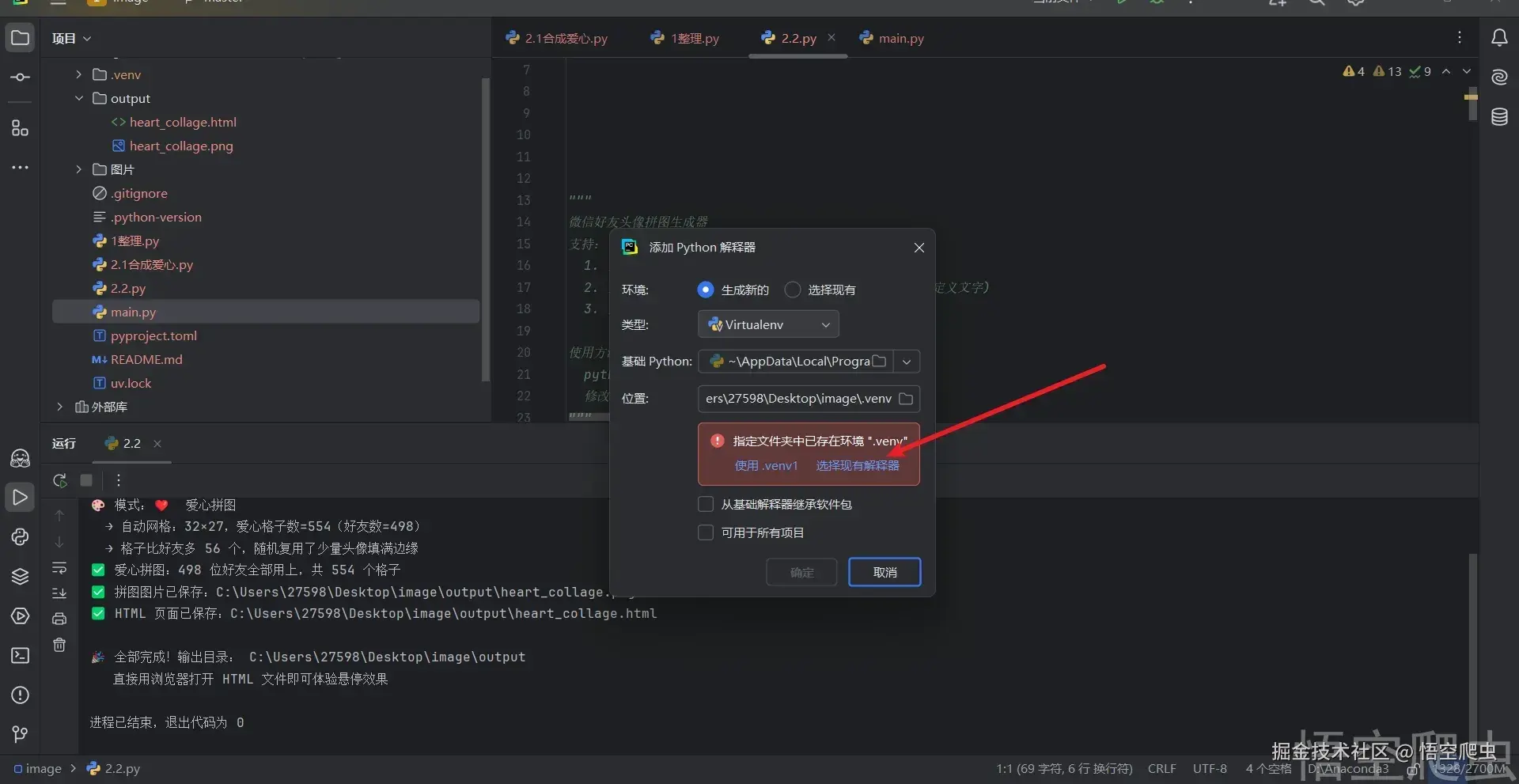Select the 选择现有 radio option
1519x784 pixels.
coord(792,290)
